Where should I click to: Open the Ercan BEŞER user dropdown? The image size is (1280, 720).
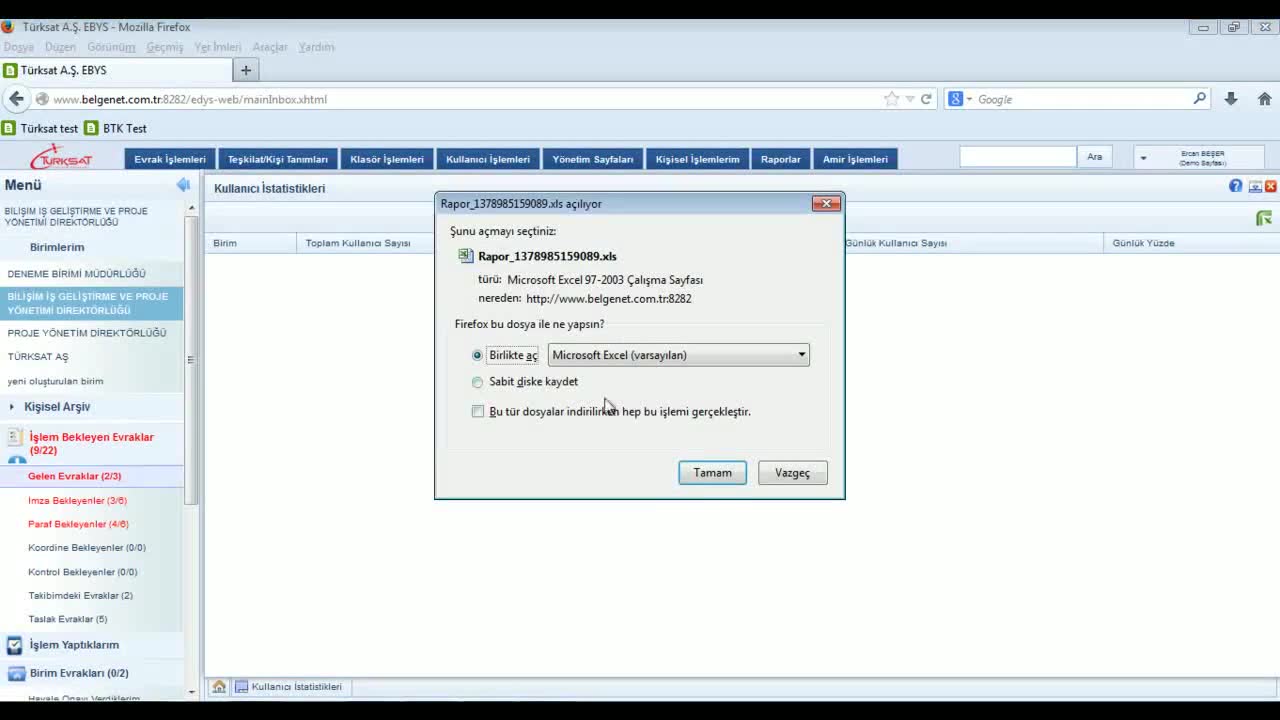[1143, 158]
